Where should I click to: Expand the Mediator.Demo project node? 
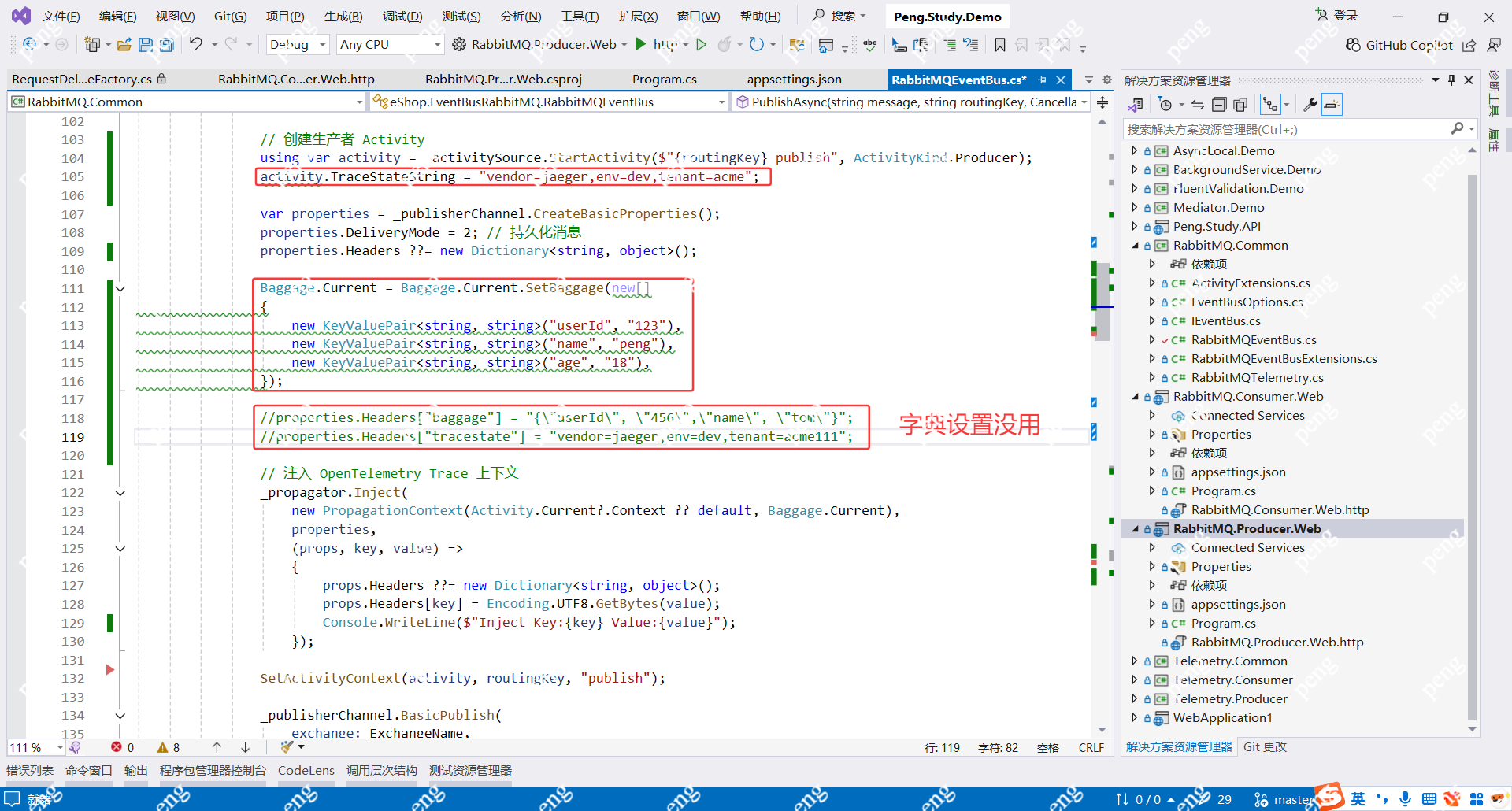pyautogui.click(x=1135, y=208)
